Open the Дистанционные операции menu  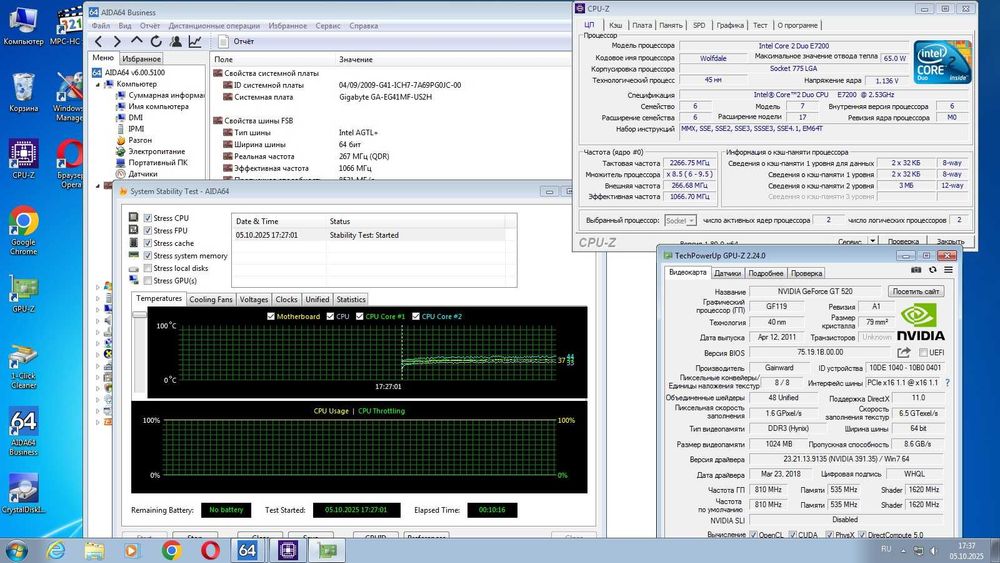214,26
